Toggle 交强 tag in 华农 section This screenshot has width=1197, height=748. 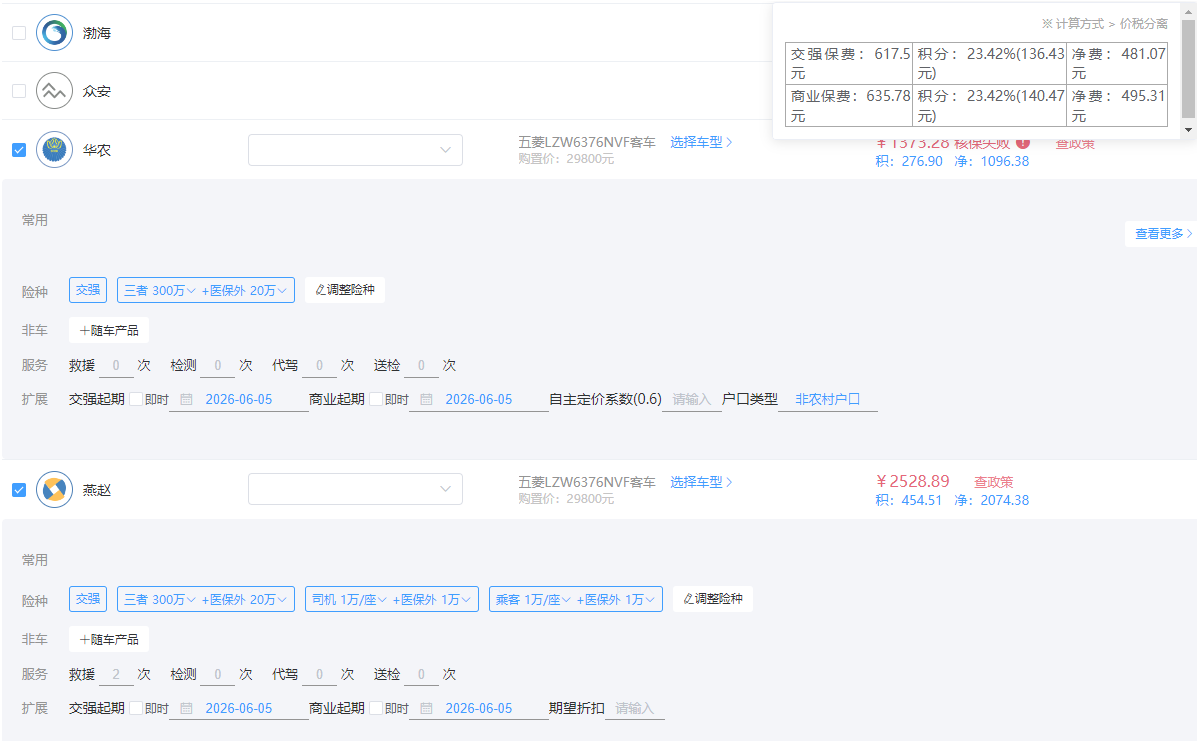pyautogui.click(x=88, y=290)
